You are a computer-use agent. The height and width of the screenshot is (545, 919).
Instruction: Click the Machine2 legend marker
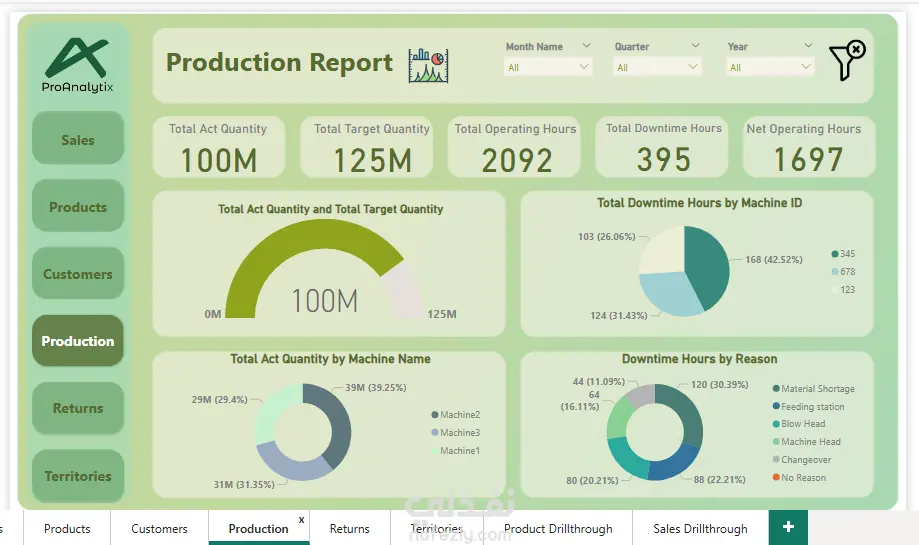(435, 415)
